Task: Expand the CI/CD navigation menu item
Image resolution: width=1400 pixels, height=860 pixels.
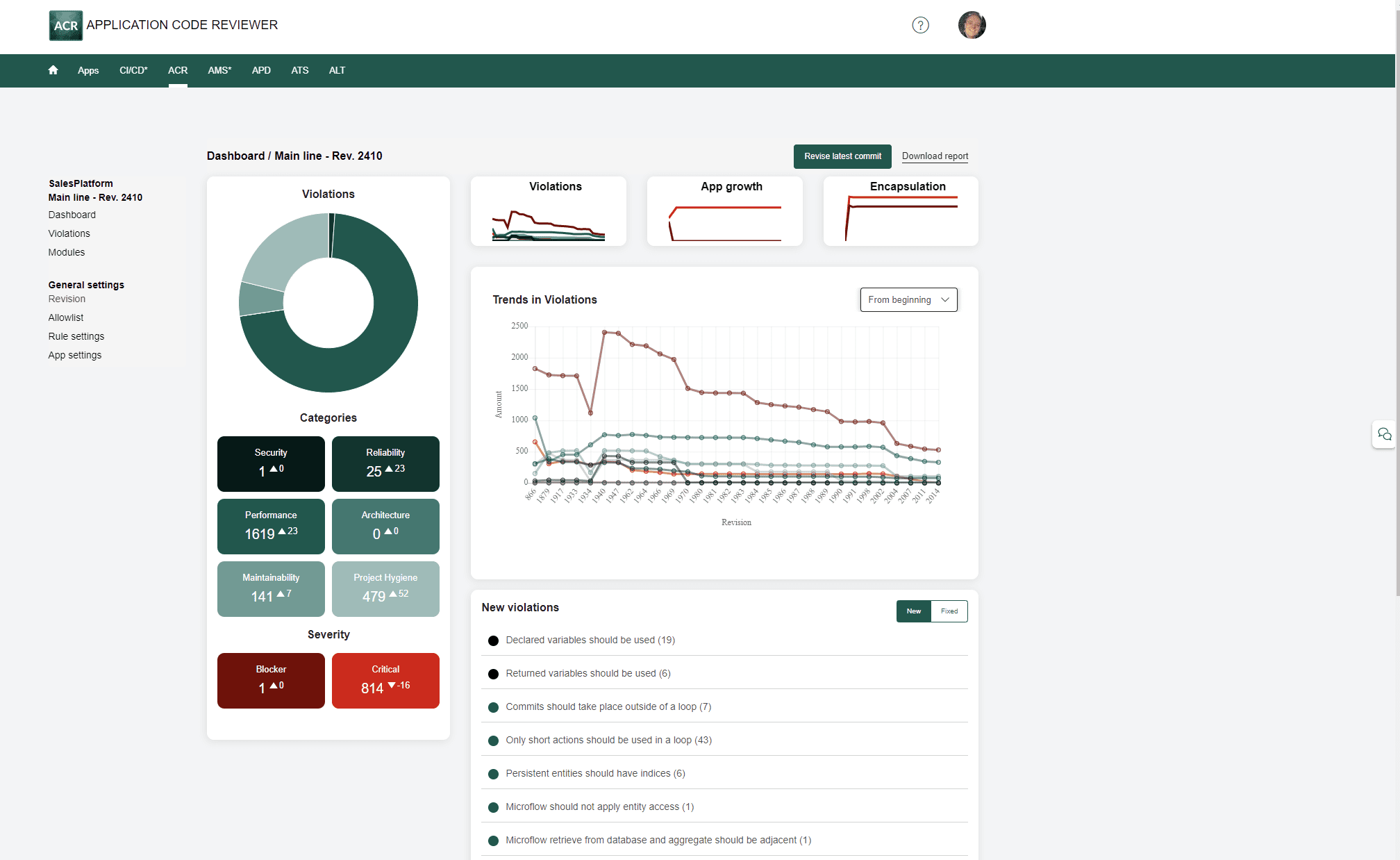Action: pos(134,70)
